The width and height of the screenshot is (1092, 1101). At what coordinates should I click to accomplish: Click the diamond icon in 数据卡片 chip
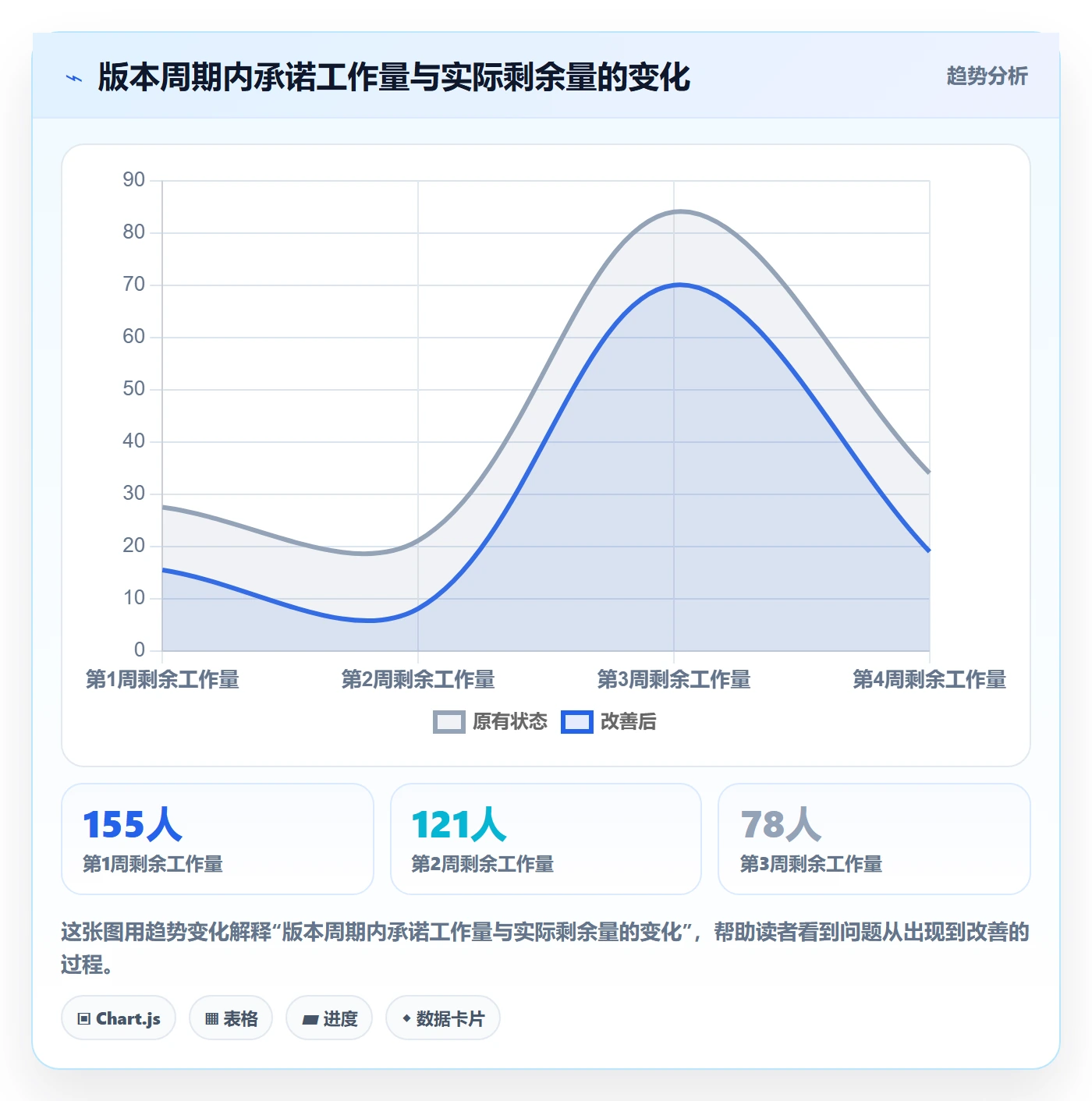(406, 1018)
